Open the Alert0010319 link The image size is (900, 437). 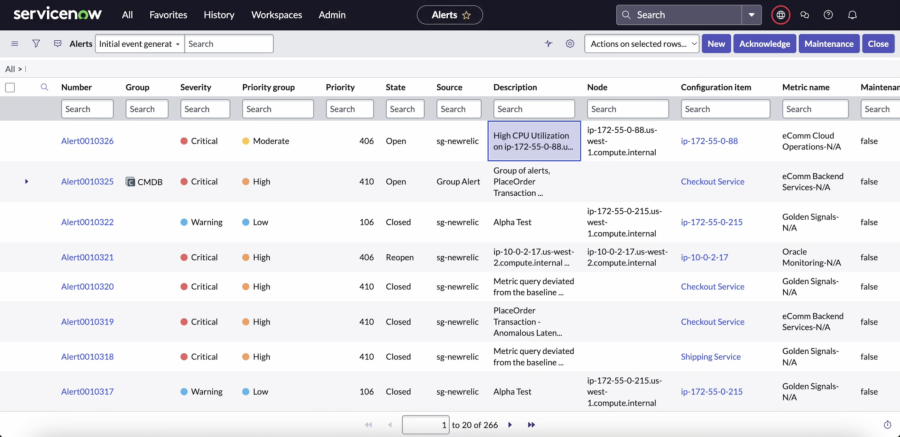(x=87, y=322)
